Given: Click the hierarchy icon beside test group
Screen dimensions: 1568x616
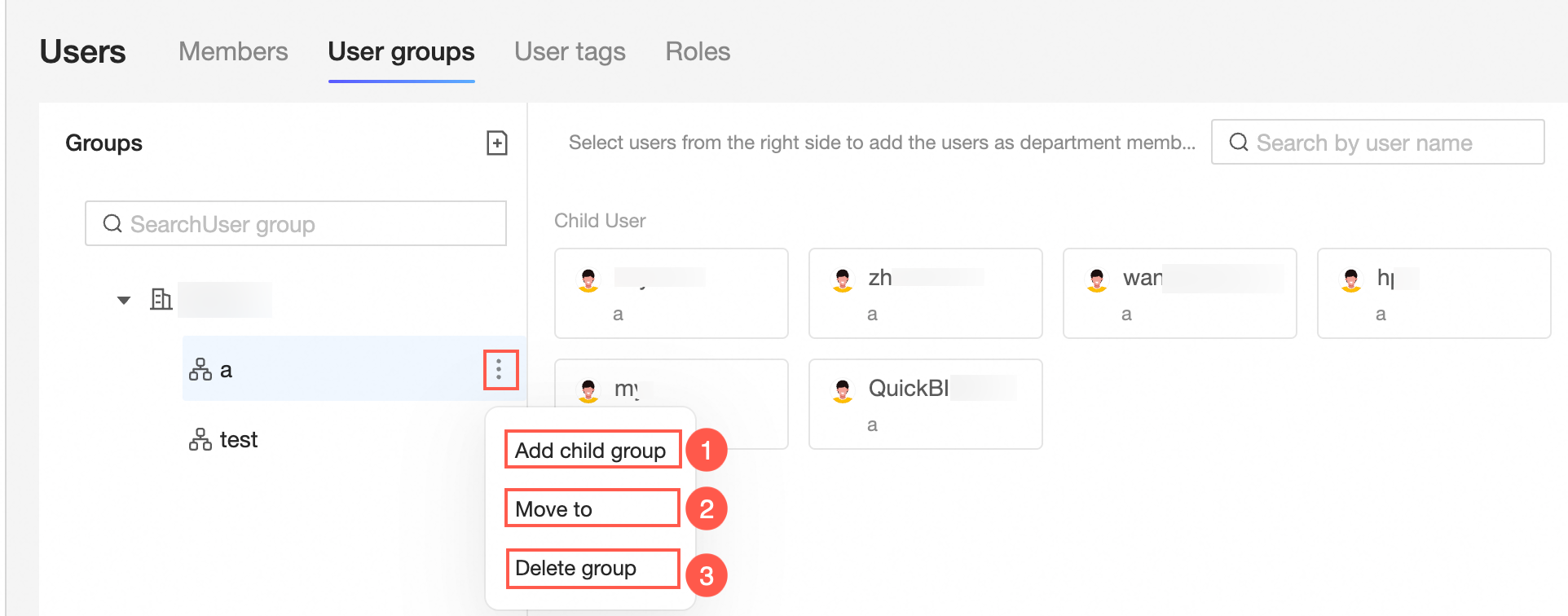Looking at the screenshot, I should [200, 440].
